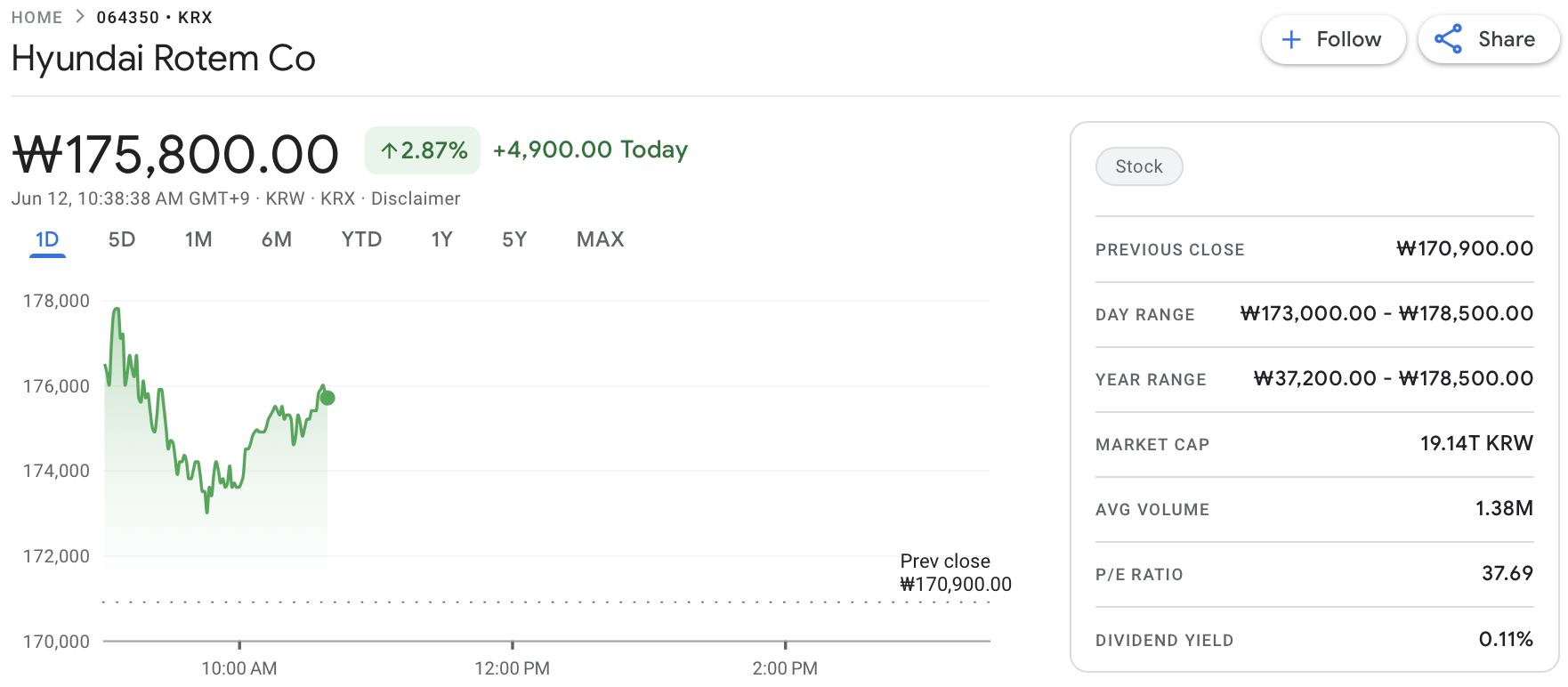Click the 176,000 y-axis label
Viewport: 1568px width, 687px height.
pyautogui.click(x=56, y=386)
